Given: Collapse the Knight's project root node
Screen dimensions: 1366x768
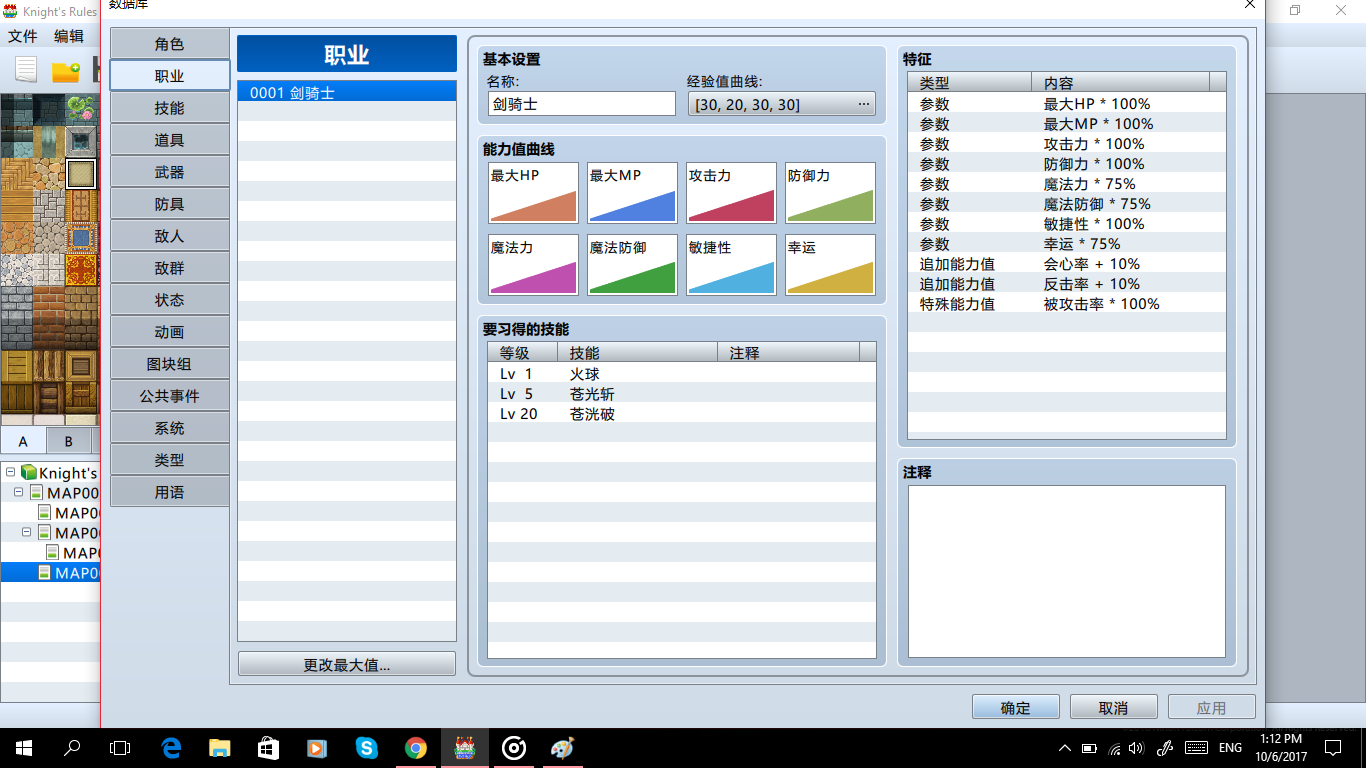Looking at the screenshot, I should point(10,473).
